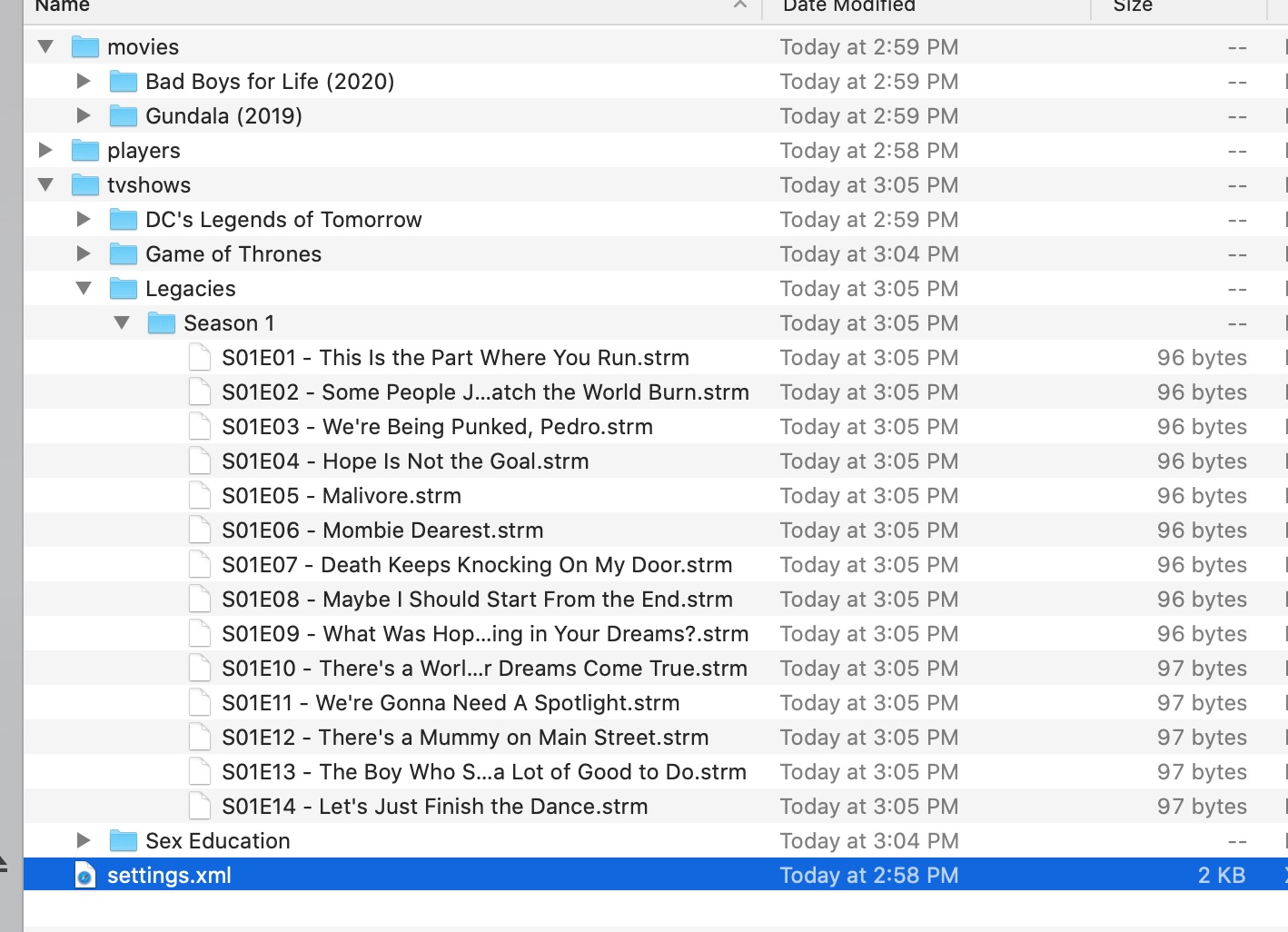Click the S01E11 file document icon
The height and width of the screenshot is (932, 1288).
[x=200, y=702]
